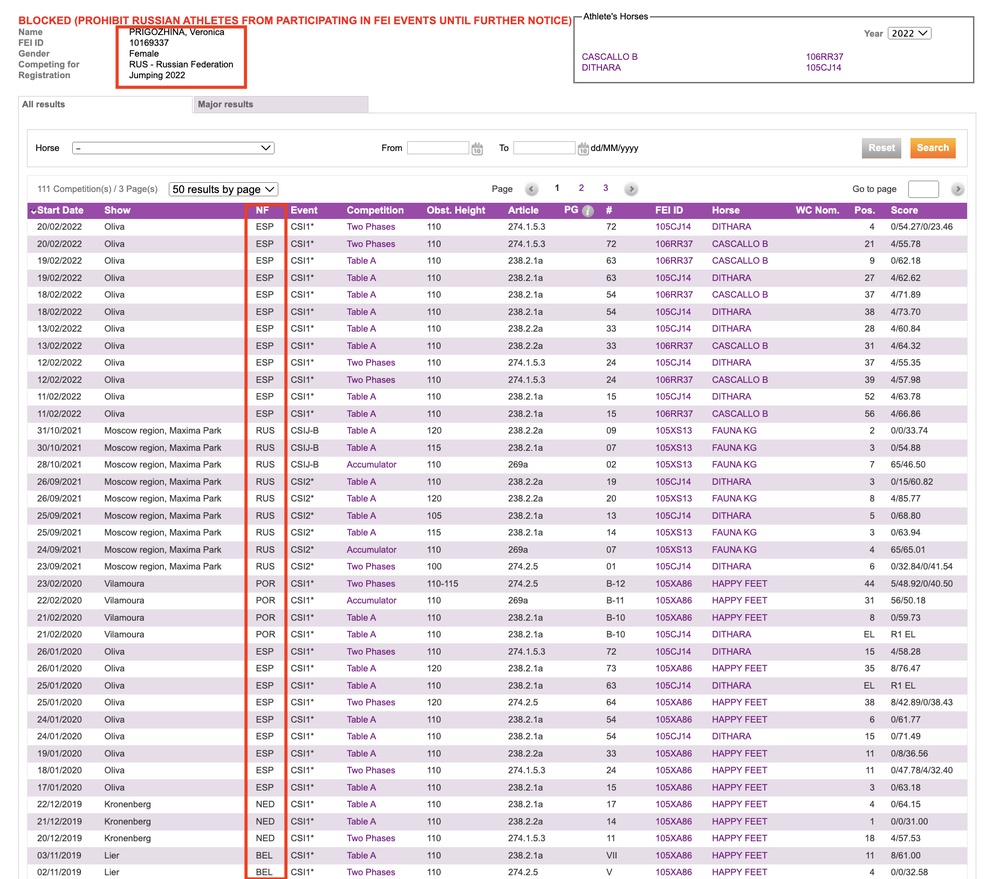Click the previous page arrow icon
This screenshot has width=1000, height=879.
[531, 189]
